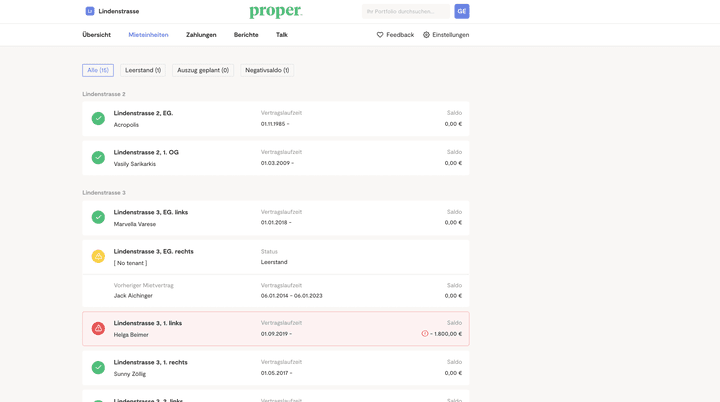
Task: Select the Alle (16) filter
Action: tap(98, 70)
